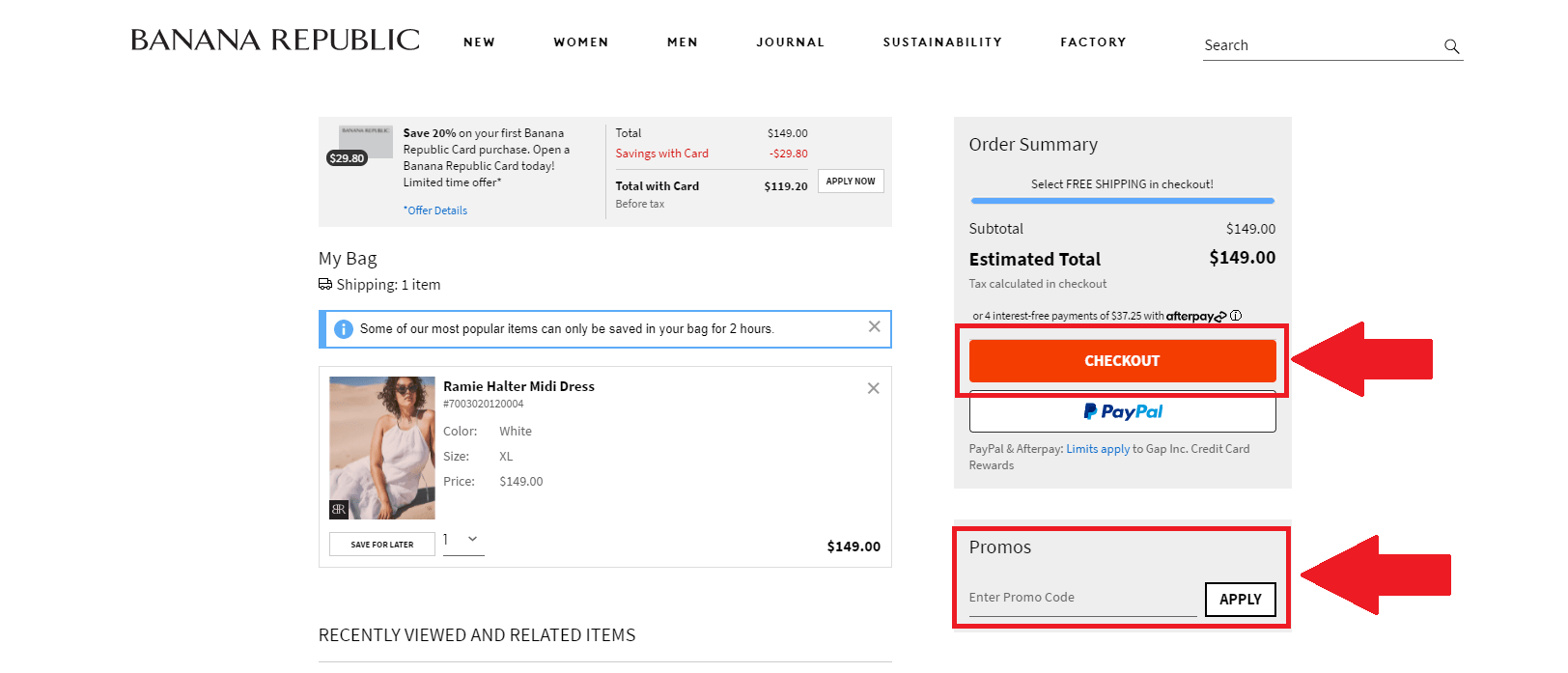This screenshot has width=1568, height=673.
Task: Save the dress for later
Action: point(381,545)
